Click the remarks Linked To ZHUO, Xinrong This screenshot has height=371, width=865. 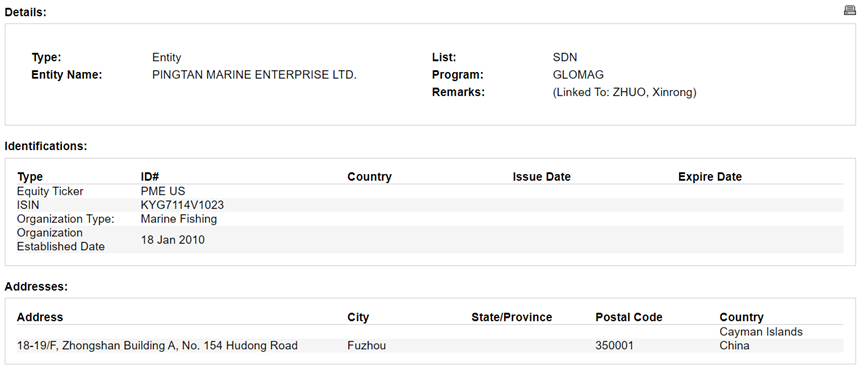tap(624, 93)
